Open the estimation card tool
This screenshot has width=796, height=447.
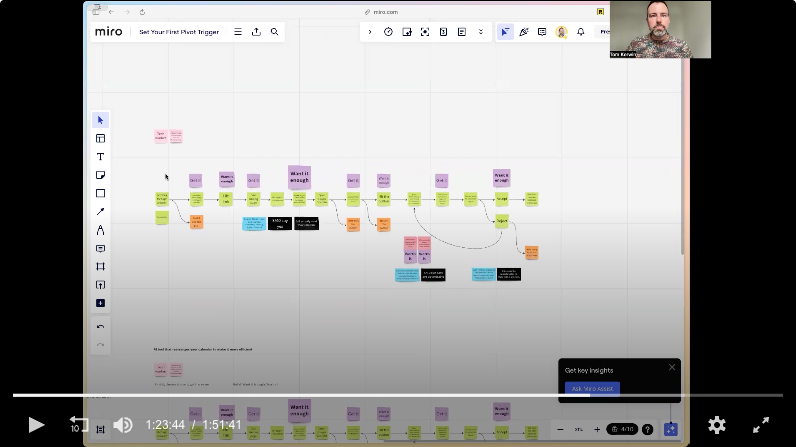(x=443, y=32)
